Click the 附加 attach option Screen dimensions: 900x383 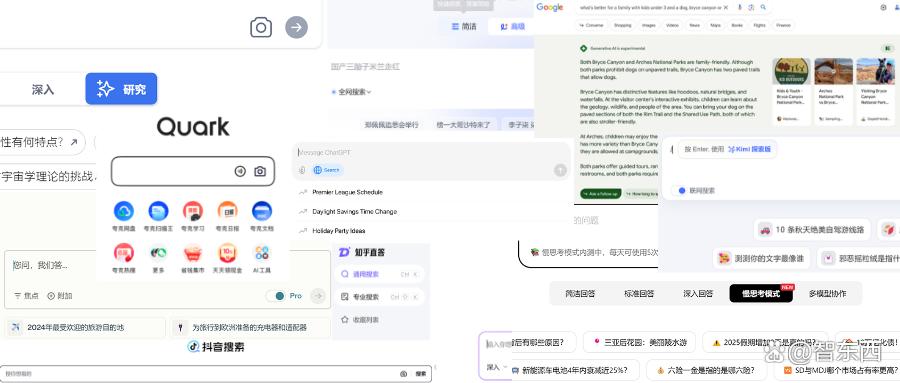60,296
